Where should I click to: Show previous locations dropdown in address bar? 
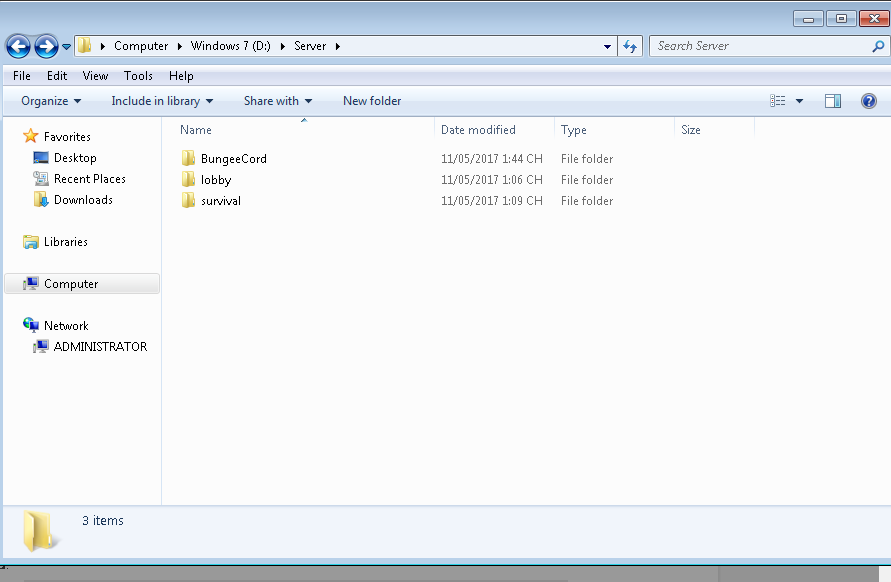[x=607, y=47]
